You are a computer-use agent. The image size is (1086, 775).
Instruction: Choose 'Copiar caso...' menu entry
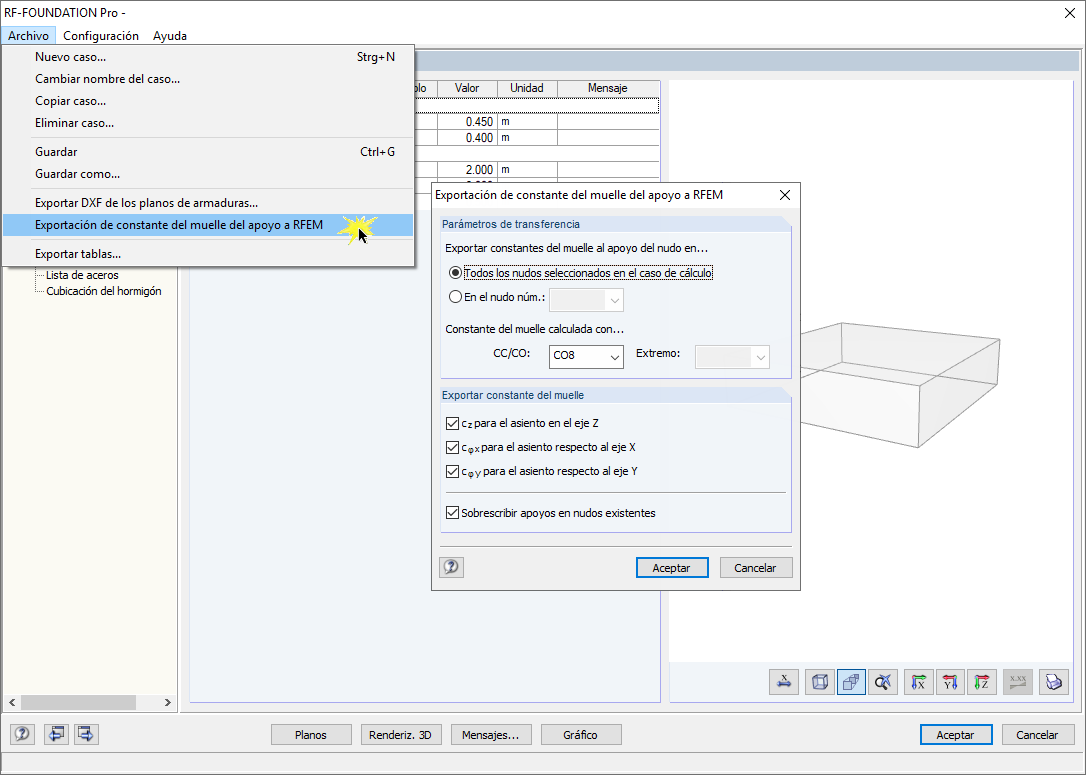[x=208, y=101]
